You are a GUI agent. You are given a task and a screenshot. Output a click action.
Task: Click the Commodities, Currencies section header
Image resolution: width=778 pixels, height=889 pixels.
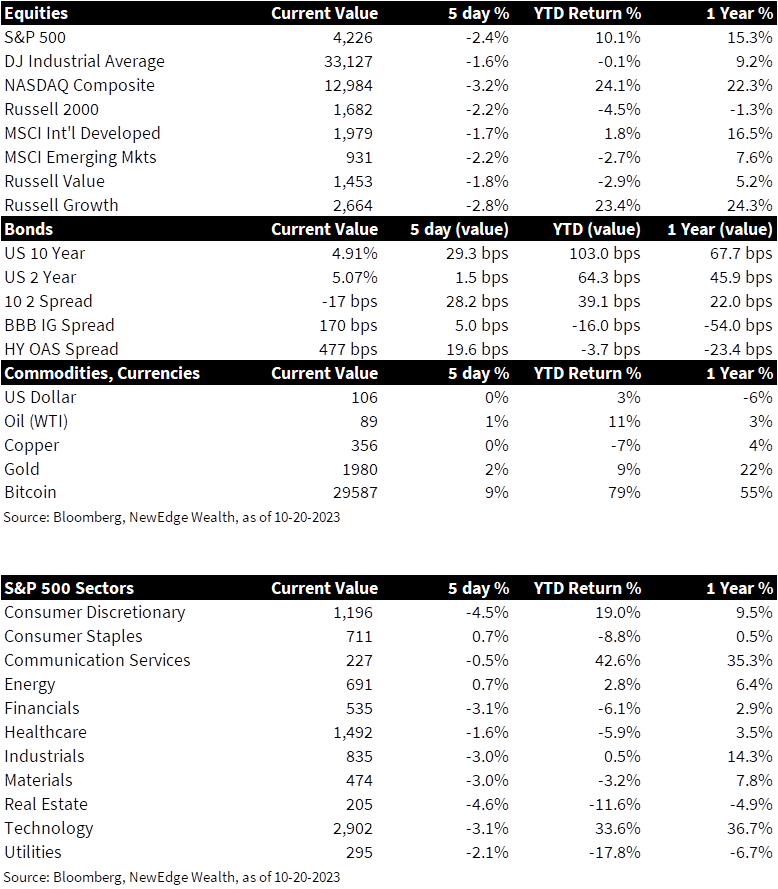[102, 373]
